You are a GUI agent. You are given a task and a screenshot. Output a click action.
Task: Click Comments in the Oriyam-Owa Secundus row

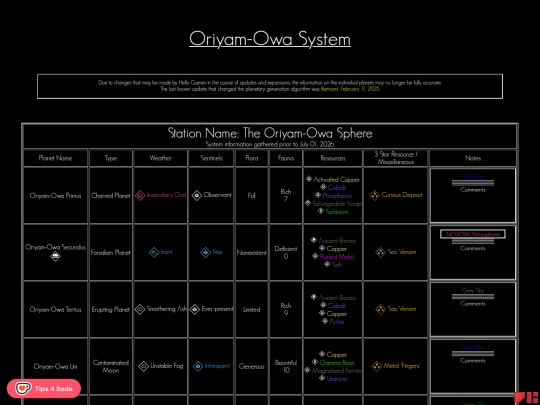[473, 248]
